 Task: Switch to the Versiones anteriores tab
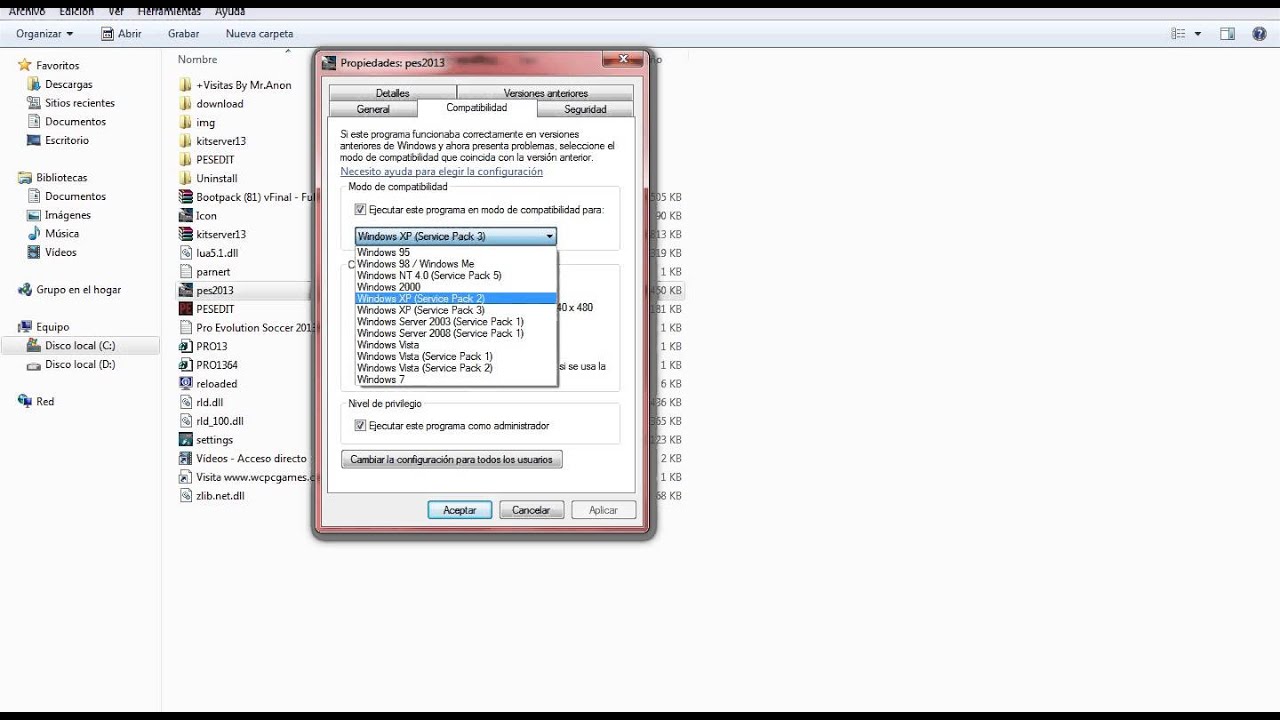545,93
